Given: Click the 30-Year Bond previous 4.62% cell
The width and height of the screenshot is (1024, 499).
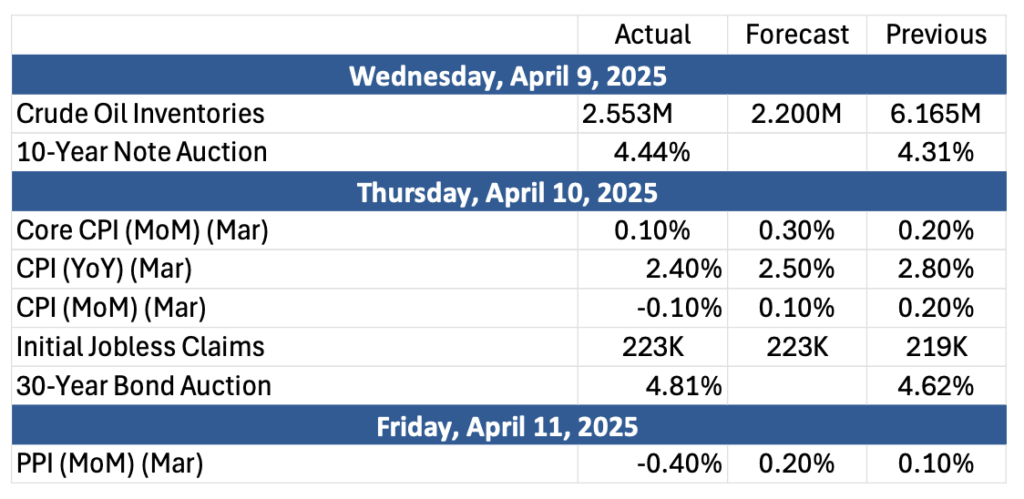Looking at the screenshot, I should (x=936, y=385).
